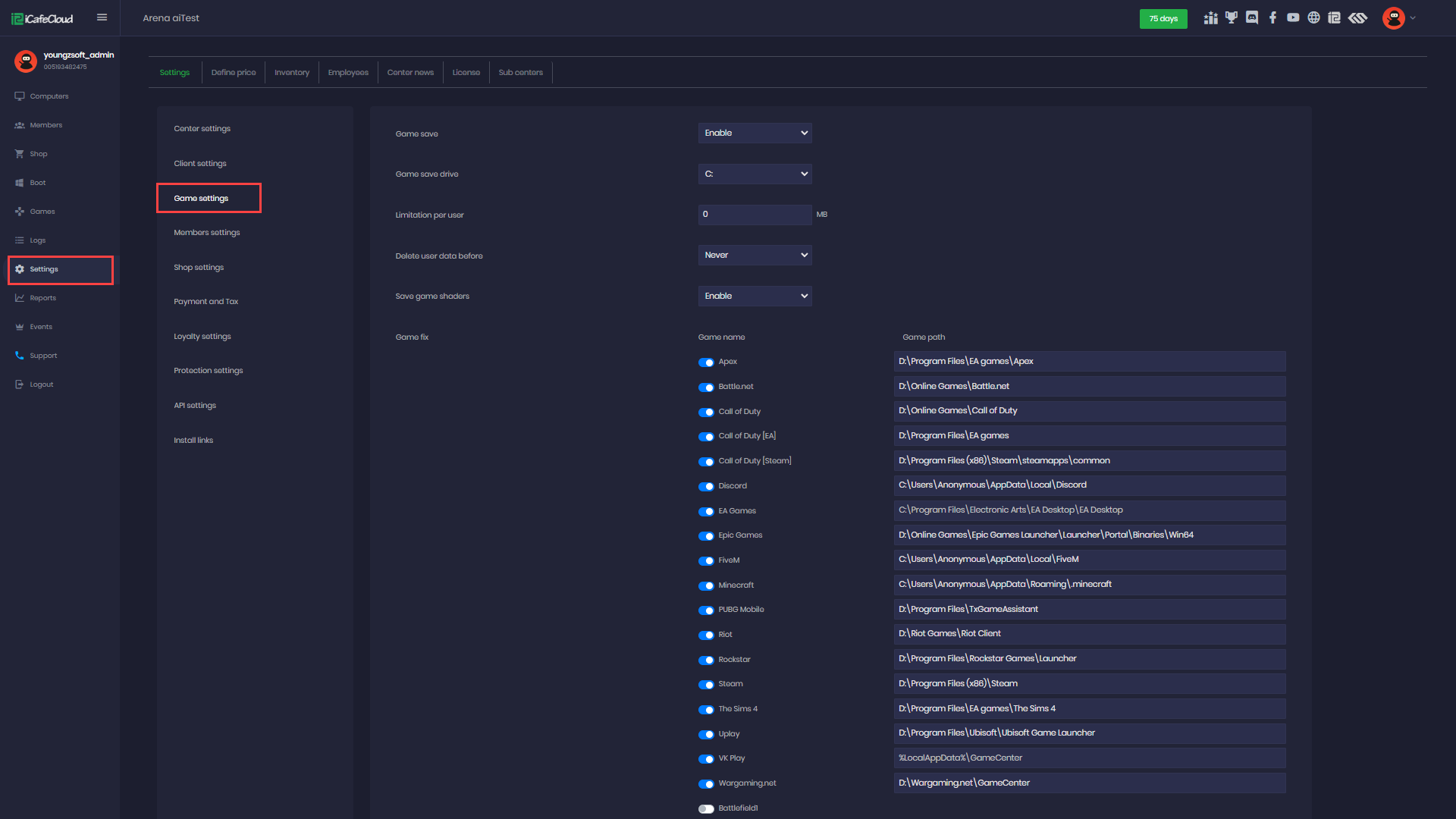The height and width of the screenshot is (819, 1456).
Task: Switch to the License tab
Action: pyautogui.click(x=466, y=73)
